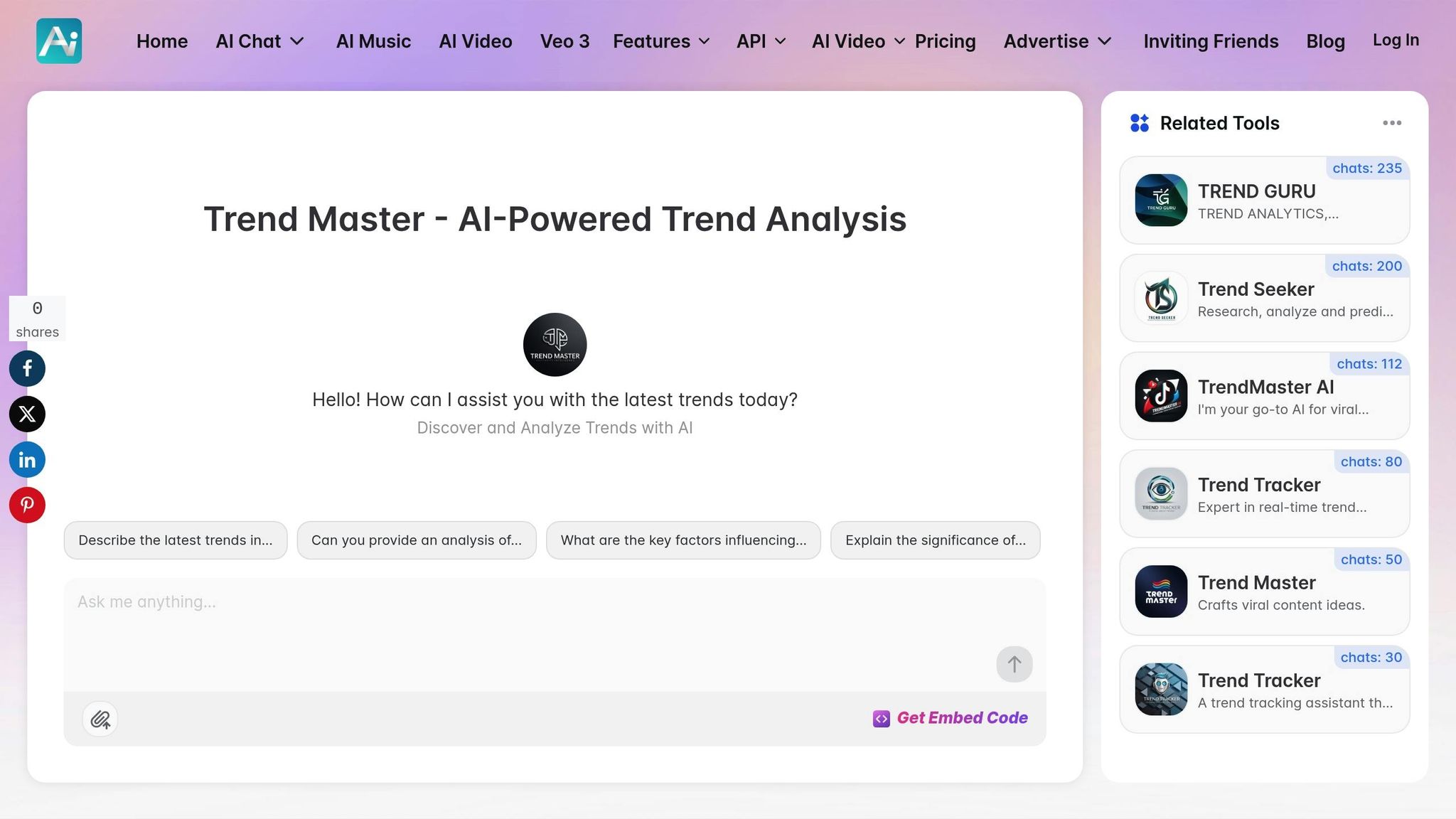Select 'Explain the significance of...' prompt
1456x819 pixels.
pos(936,540)
